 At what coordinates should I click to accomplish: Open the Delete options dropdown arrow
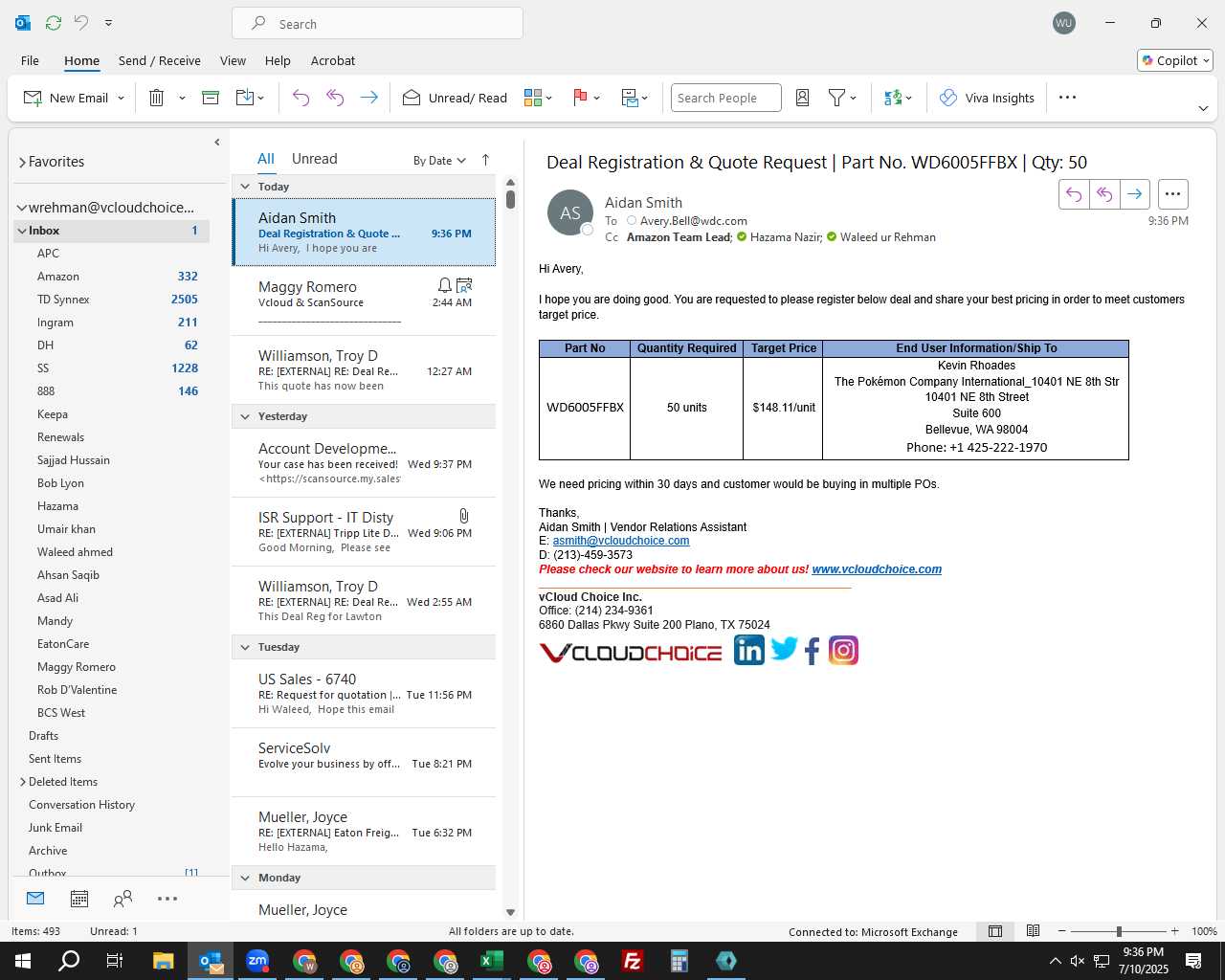pos(182,99)
